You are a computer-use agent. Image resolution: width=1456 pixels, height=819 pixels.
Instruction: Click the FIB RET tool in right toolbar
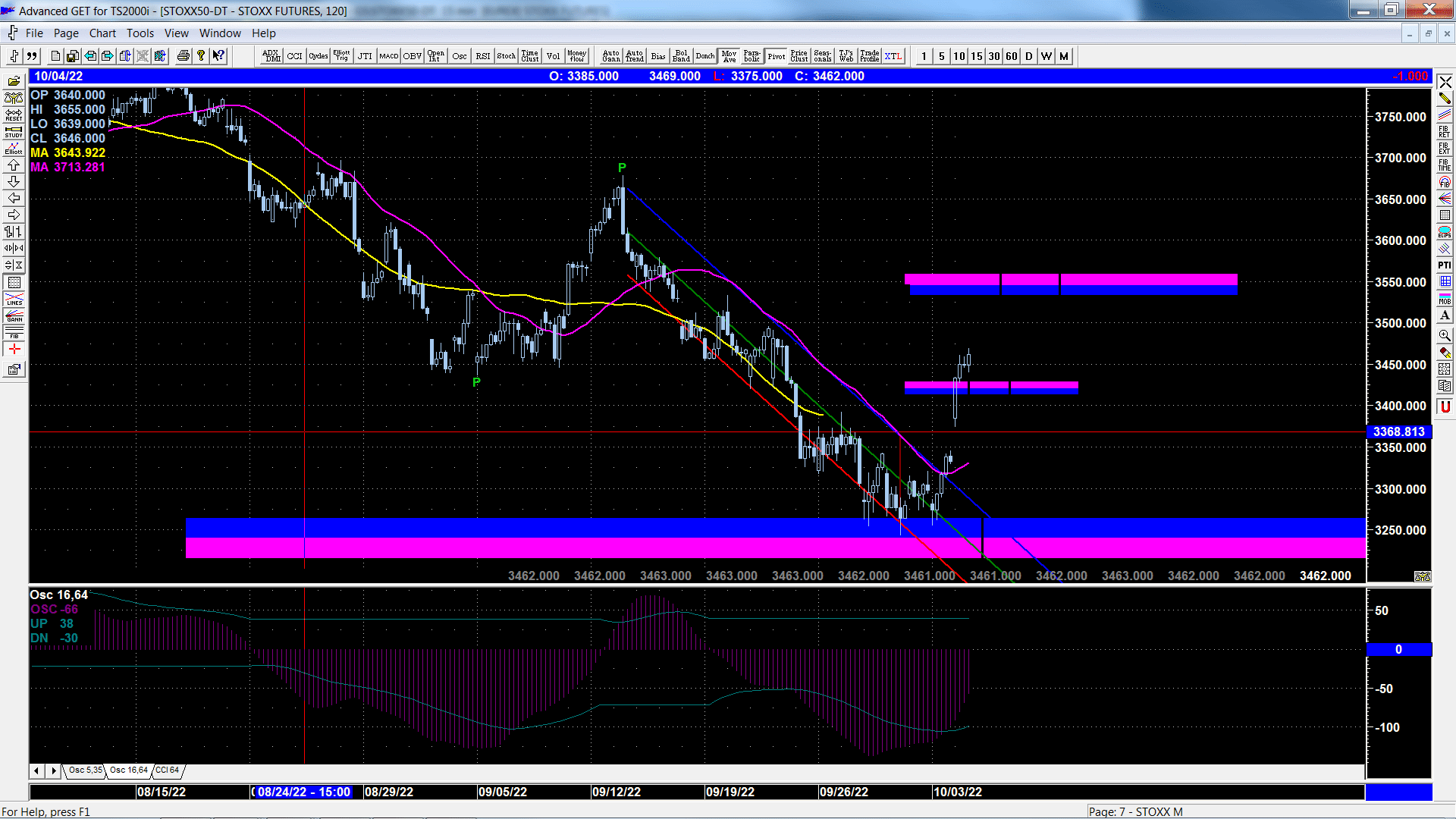(1445, 131)
